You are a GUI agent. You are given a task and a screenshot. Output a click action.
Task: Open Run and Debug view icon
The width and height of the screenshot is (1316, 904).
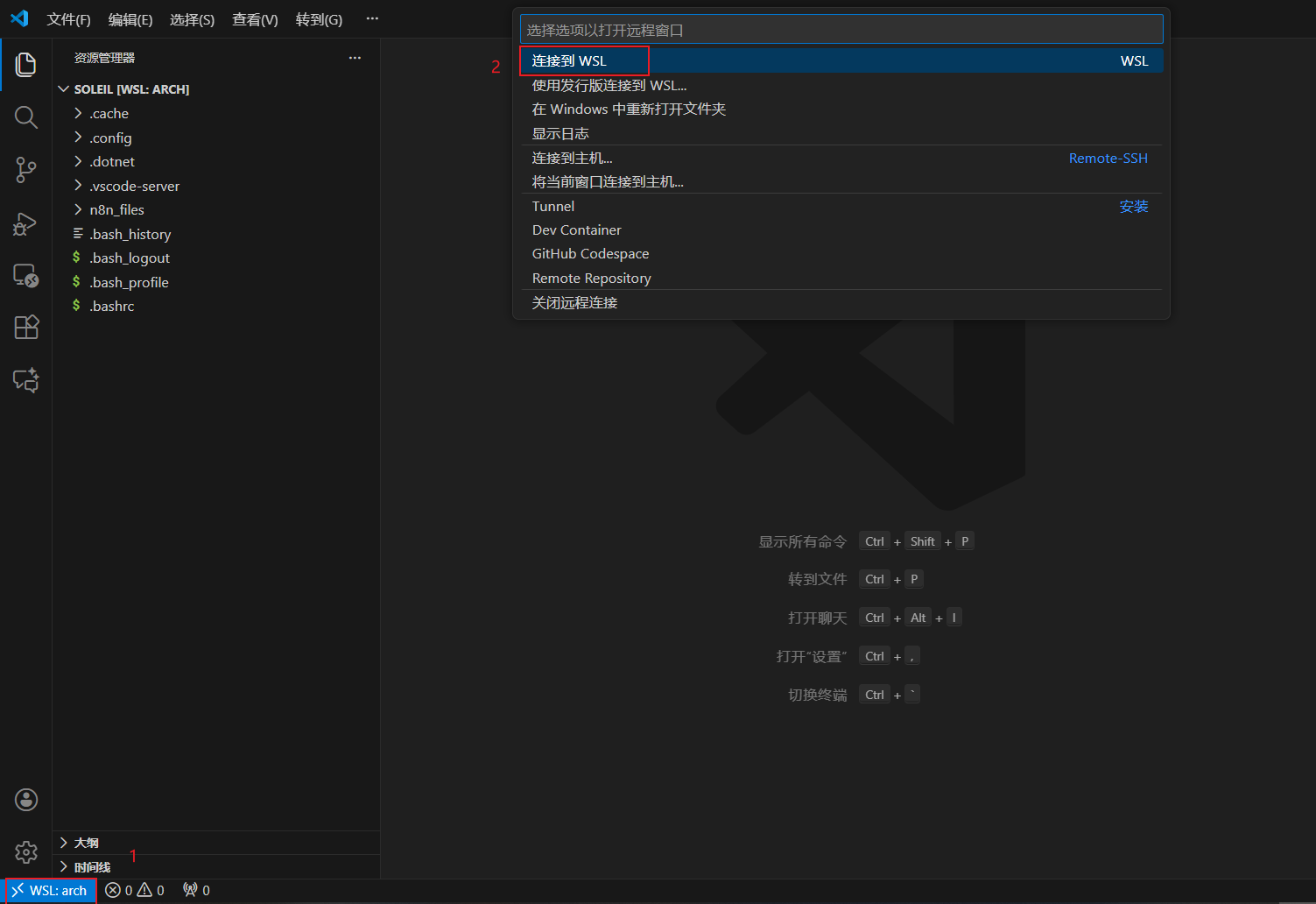coord(26,223)
